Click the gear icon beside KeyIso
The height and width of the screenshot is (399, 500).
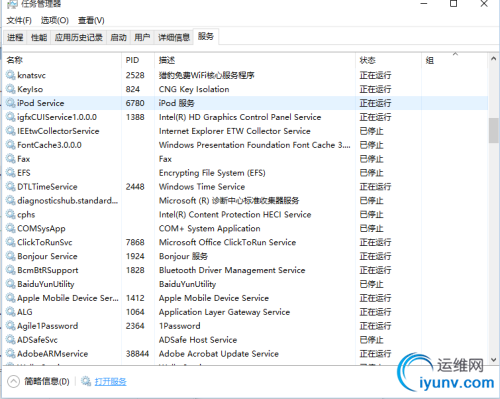click(x=11, y=89)
